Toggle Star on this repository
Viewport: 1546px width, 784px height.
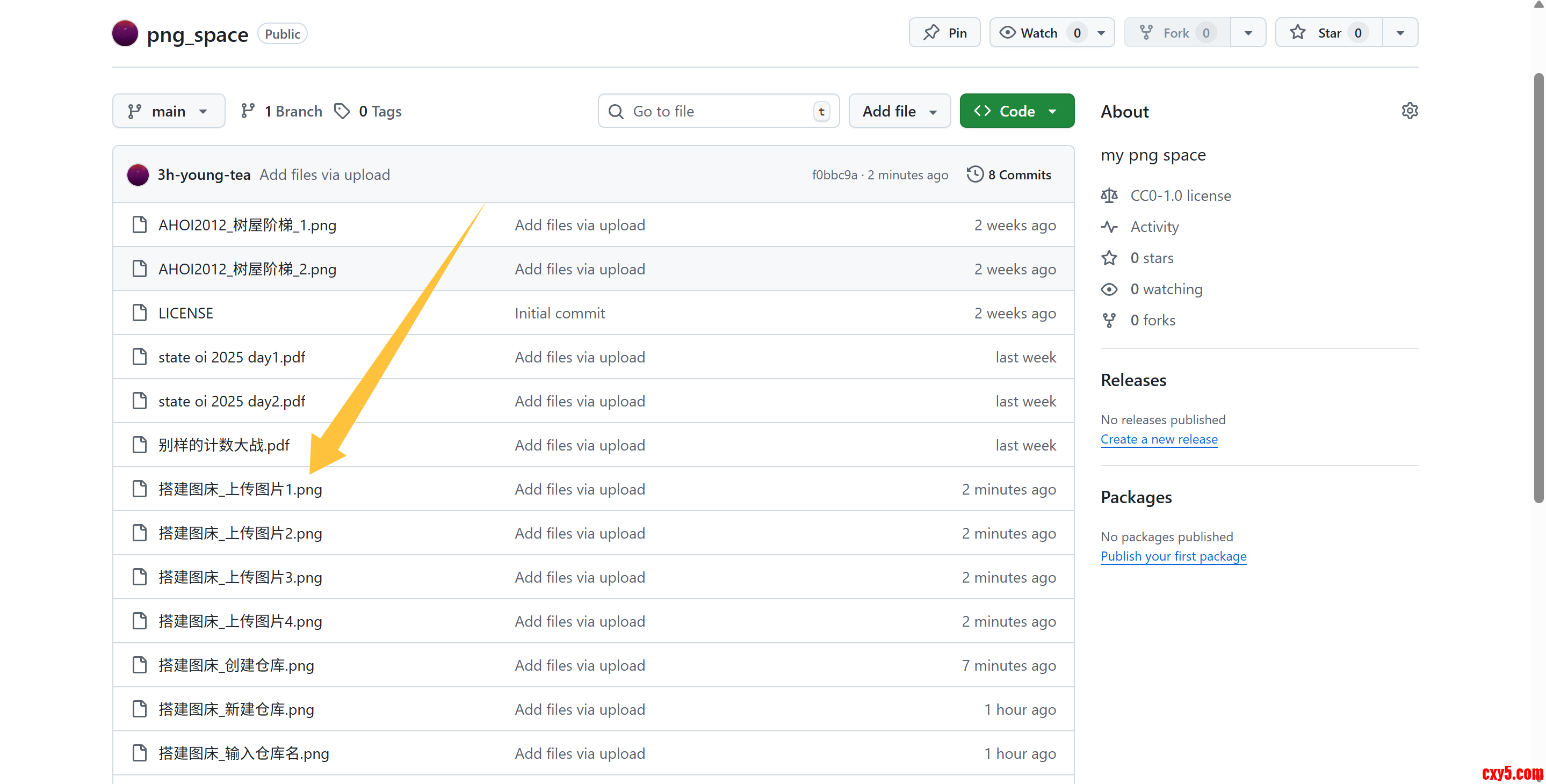(x=1328, y=33)
